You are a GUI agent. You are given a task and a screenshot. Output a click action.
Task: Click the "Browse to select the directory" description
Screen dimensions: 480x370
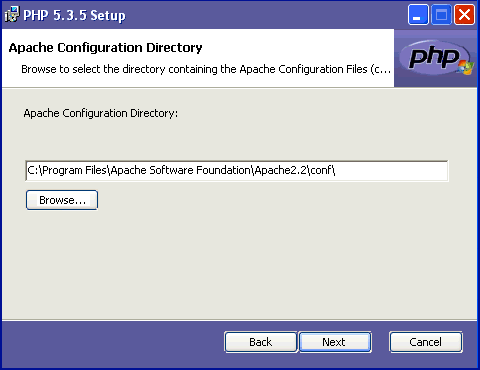pyautogui.click(x=206, y=69)
